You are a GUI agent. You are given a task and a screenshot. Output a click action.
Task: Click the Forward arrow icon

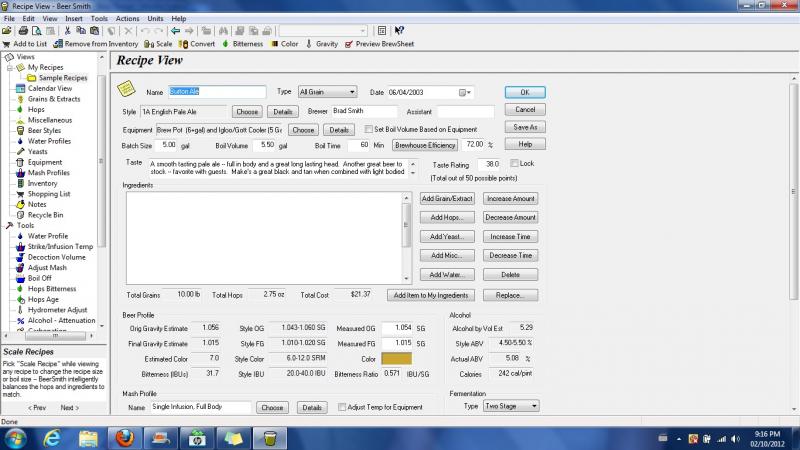(189, 31)
